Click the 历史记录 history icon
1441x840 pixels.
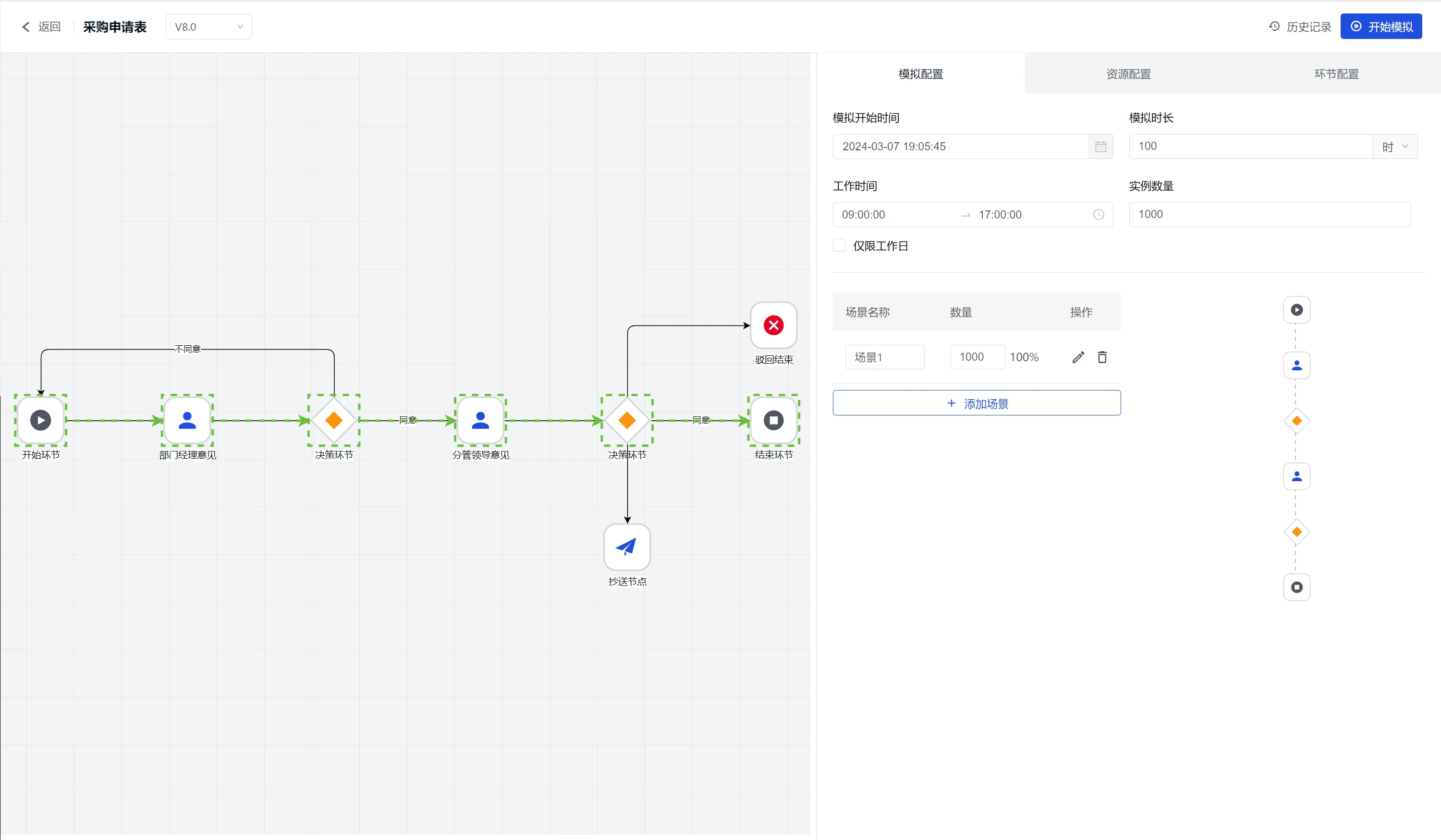tap(1274, 26)
